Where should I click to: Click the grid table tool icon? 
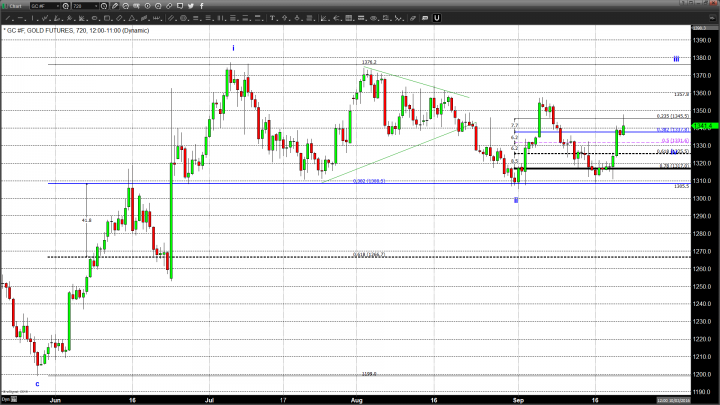pos(349,18)
